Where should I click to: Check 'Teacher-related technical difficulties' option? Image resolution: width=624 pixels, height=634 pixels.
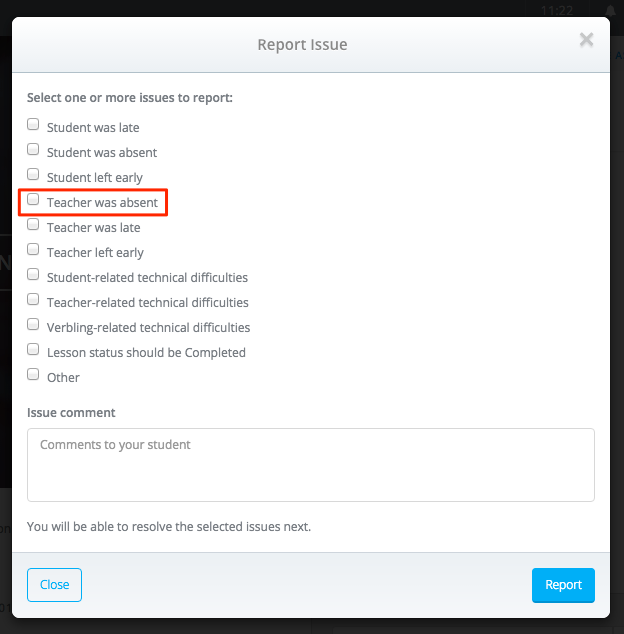click(33, 300)
